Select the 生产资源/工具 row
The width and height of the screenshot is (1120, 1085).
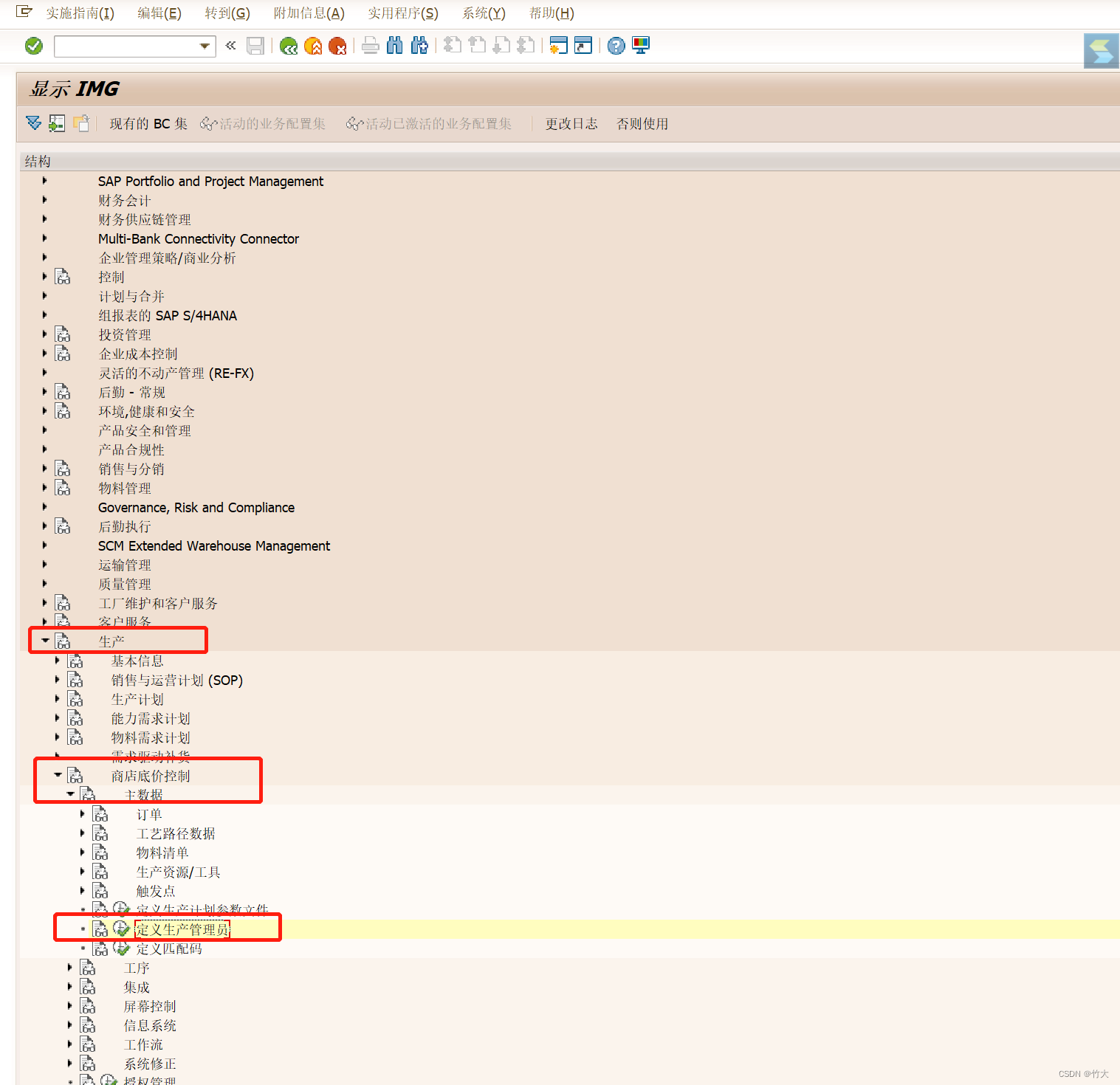(179, 872)
